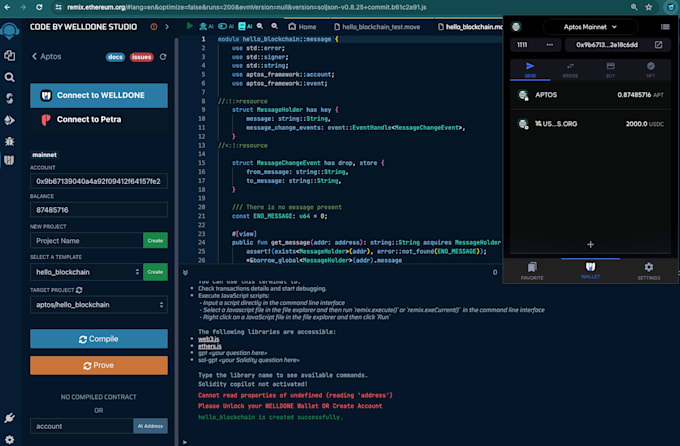Click the orange Prove button
Image resolution: width=680 pixels, height=446 pixels.
coord(99,365)
